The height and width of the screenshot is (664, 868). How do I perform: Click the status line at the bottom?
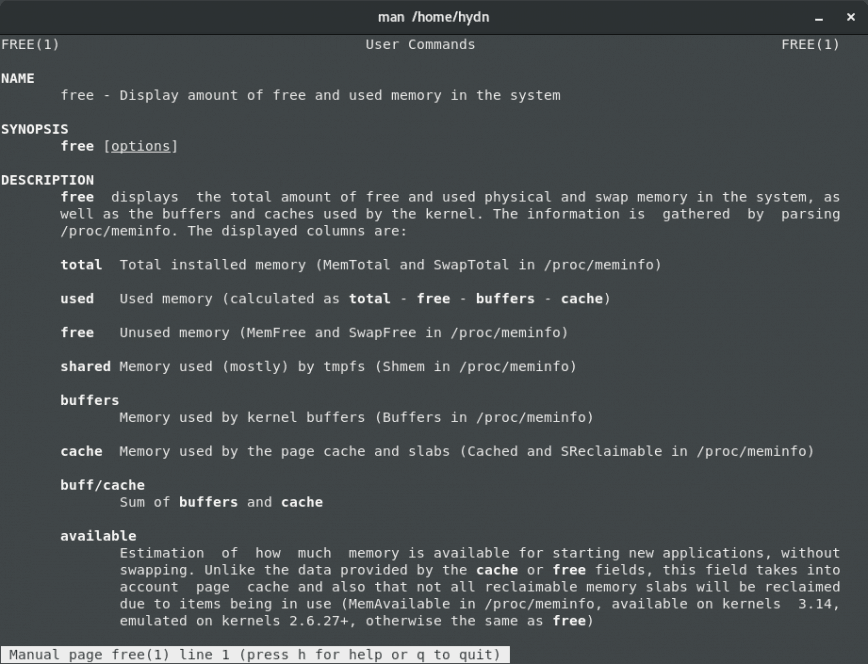(250, 654)
